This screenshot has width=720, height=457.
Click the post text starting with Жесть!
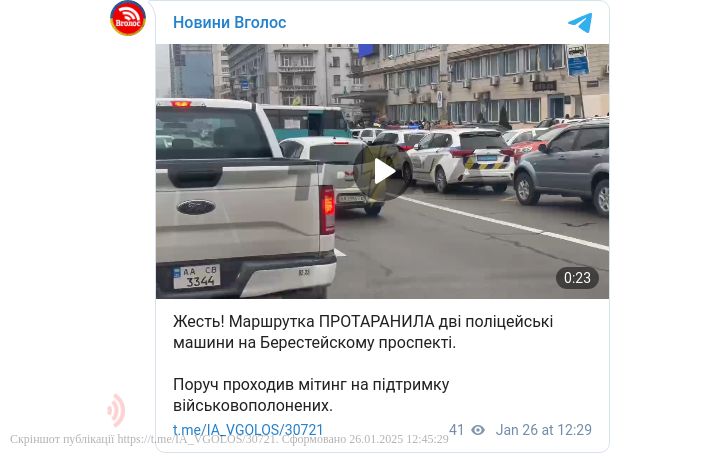coord(363,332)
